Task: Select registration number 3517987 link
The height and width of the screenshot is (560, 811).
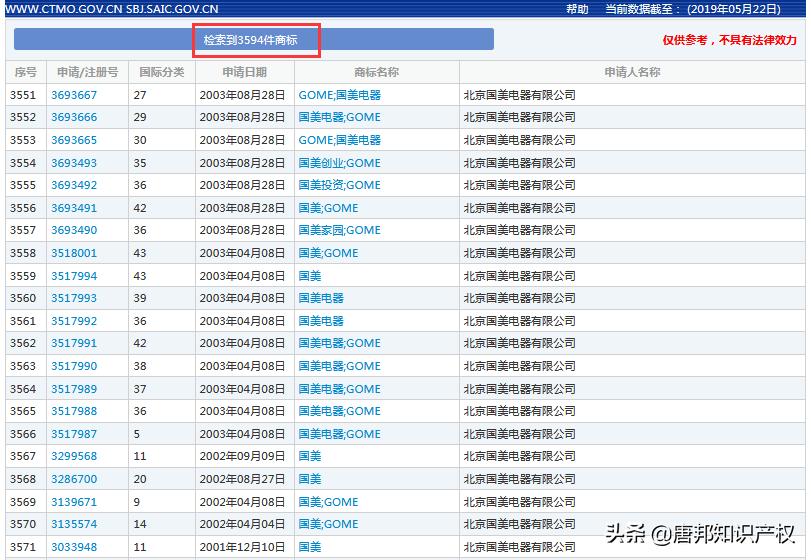Action: click(x=74, y=434)
